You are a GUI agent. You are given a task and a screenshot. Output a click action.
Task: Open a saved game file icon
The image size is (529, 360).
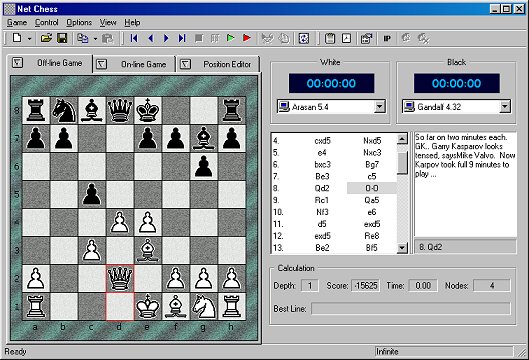(46, 38)
